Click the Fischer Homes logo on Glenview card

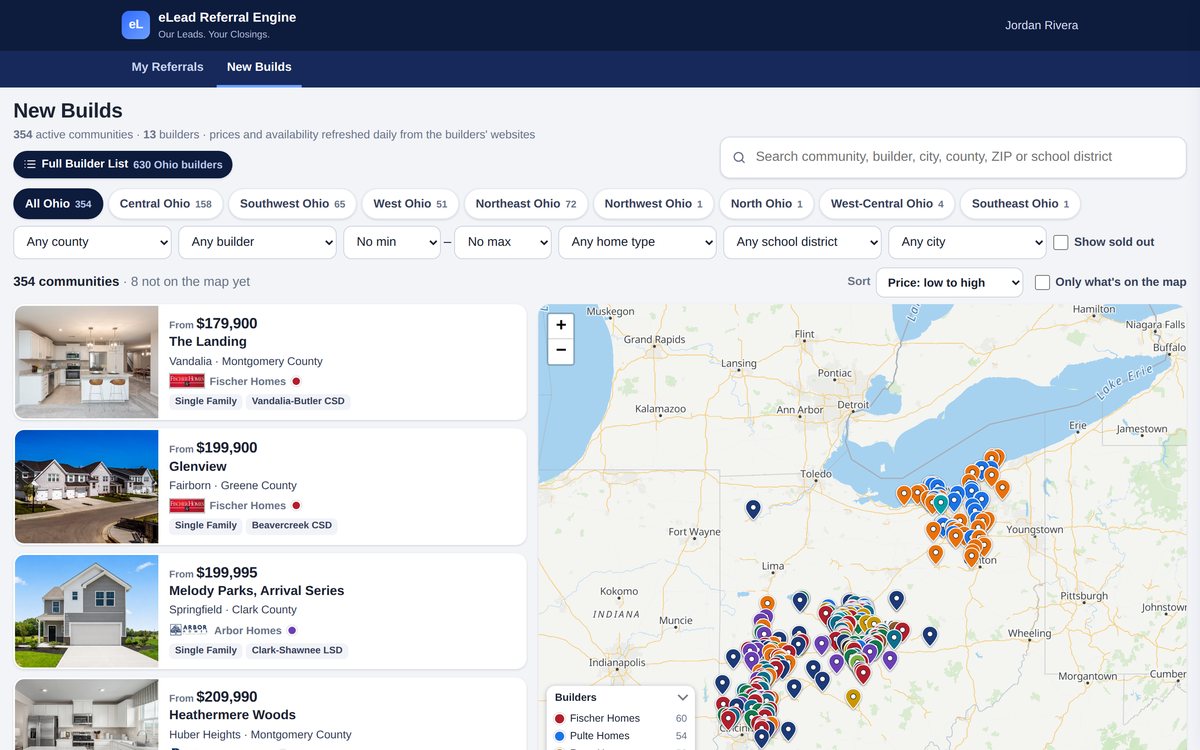tap(187, 505)
